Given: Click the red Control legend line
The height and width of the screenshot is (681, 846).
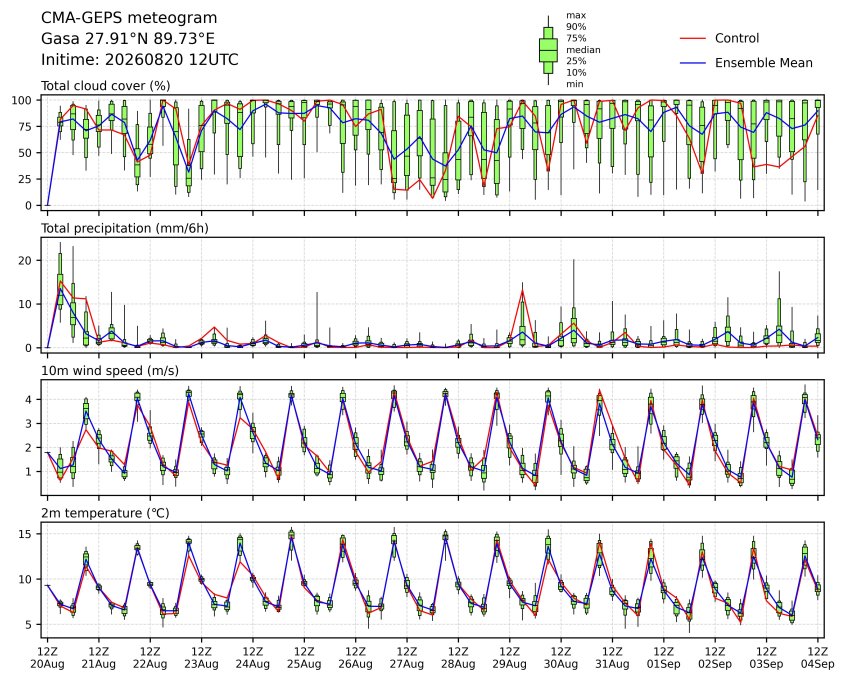Looking at the screenshot, I should [x=692, y=38].
